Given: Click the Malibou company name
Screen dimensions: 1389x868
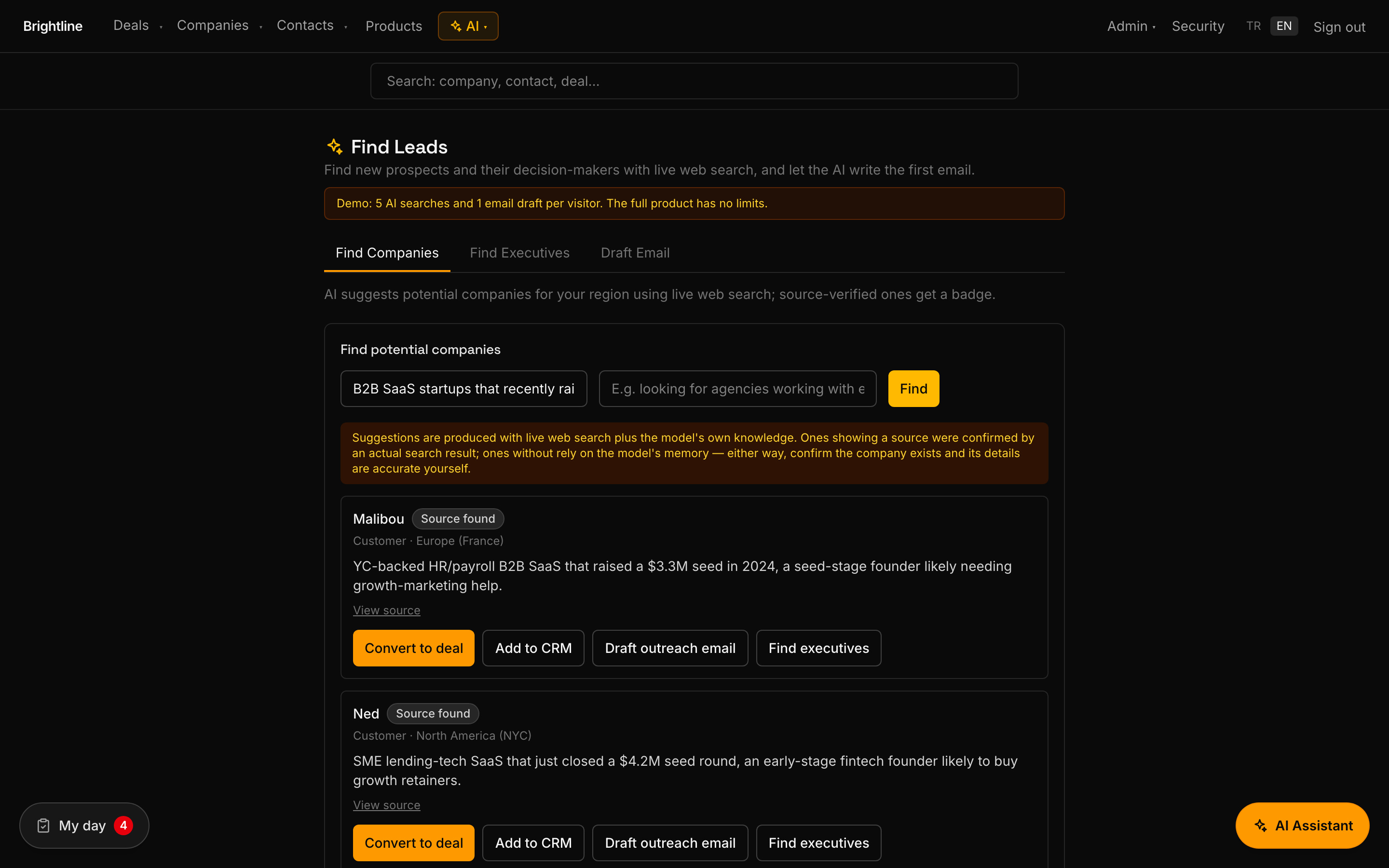Looking at the screenshot, I should coord(378,519).
